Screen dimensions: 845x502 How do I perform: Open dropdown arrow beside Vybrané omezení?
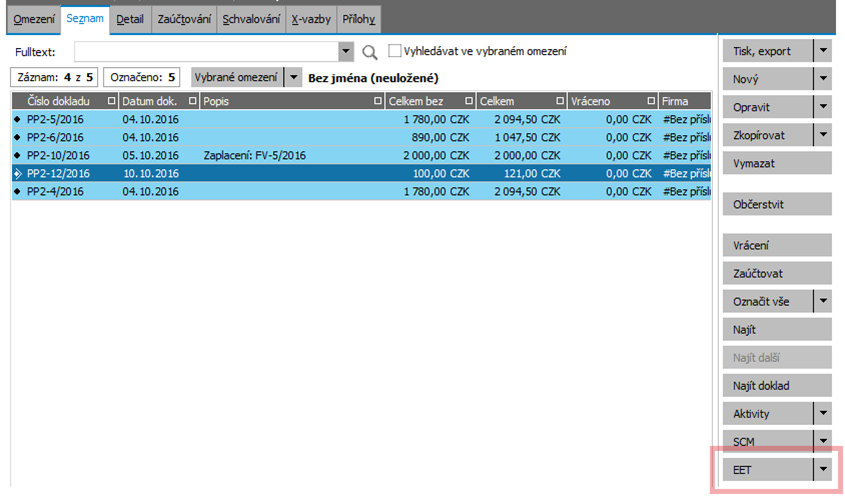point(293,77)
